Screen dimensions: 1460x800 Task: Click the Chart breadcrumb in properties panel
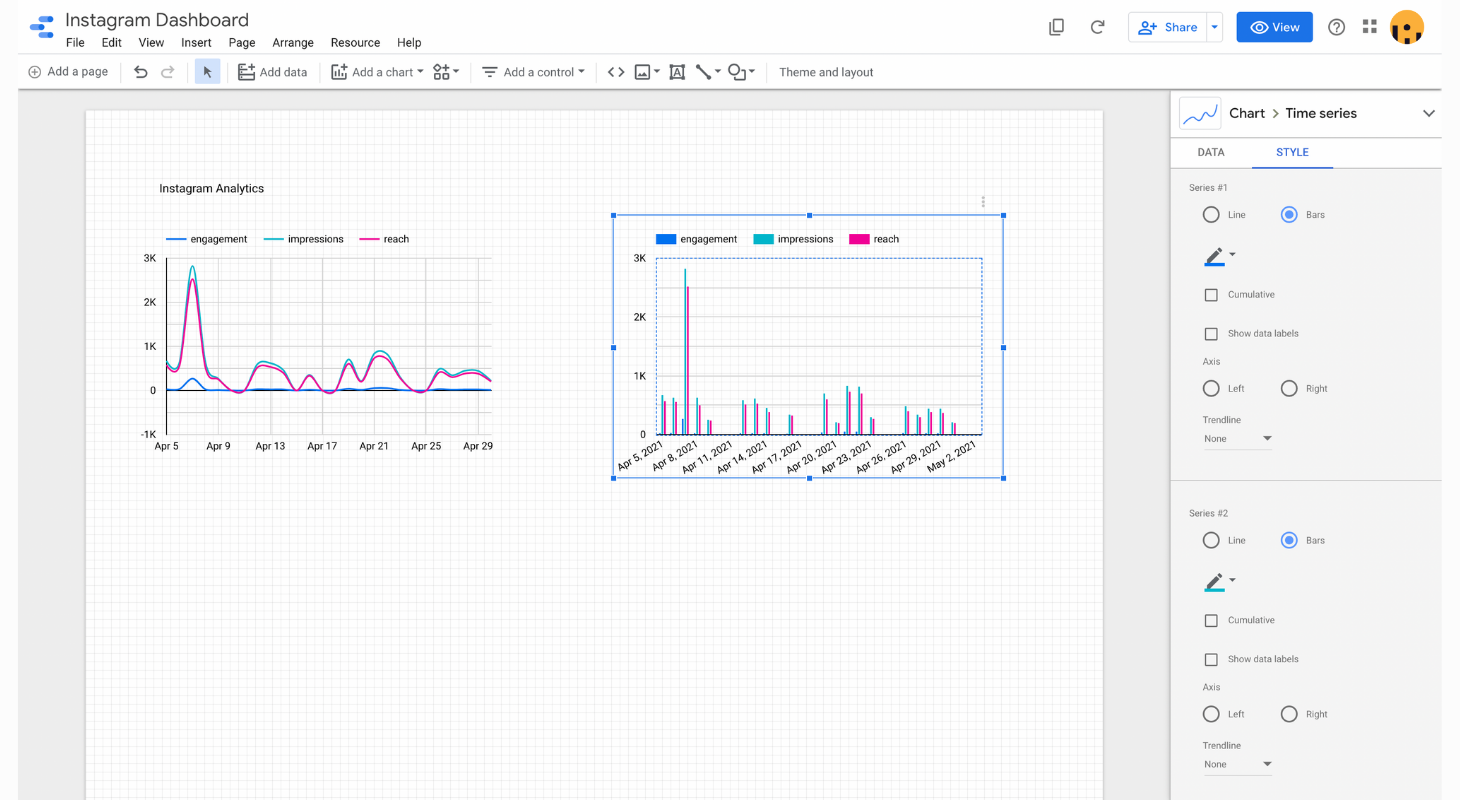click(x=1247, y=113)
